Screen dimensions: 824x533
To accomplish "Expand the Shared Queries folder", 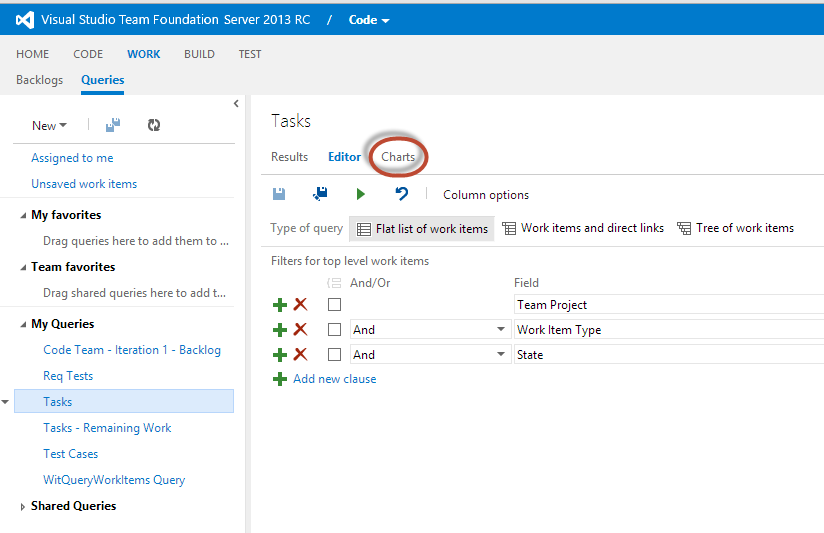I will 22,507.
